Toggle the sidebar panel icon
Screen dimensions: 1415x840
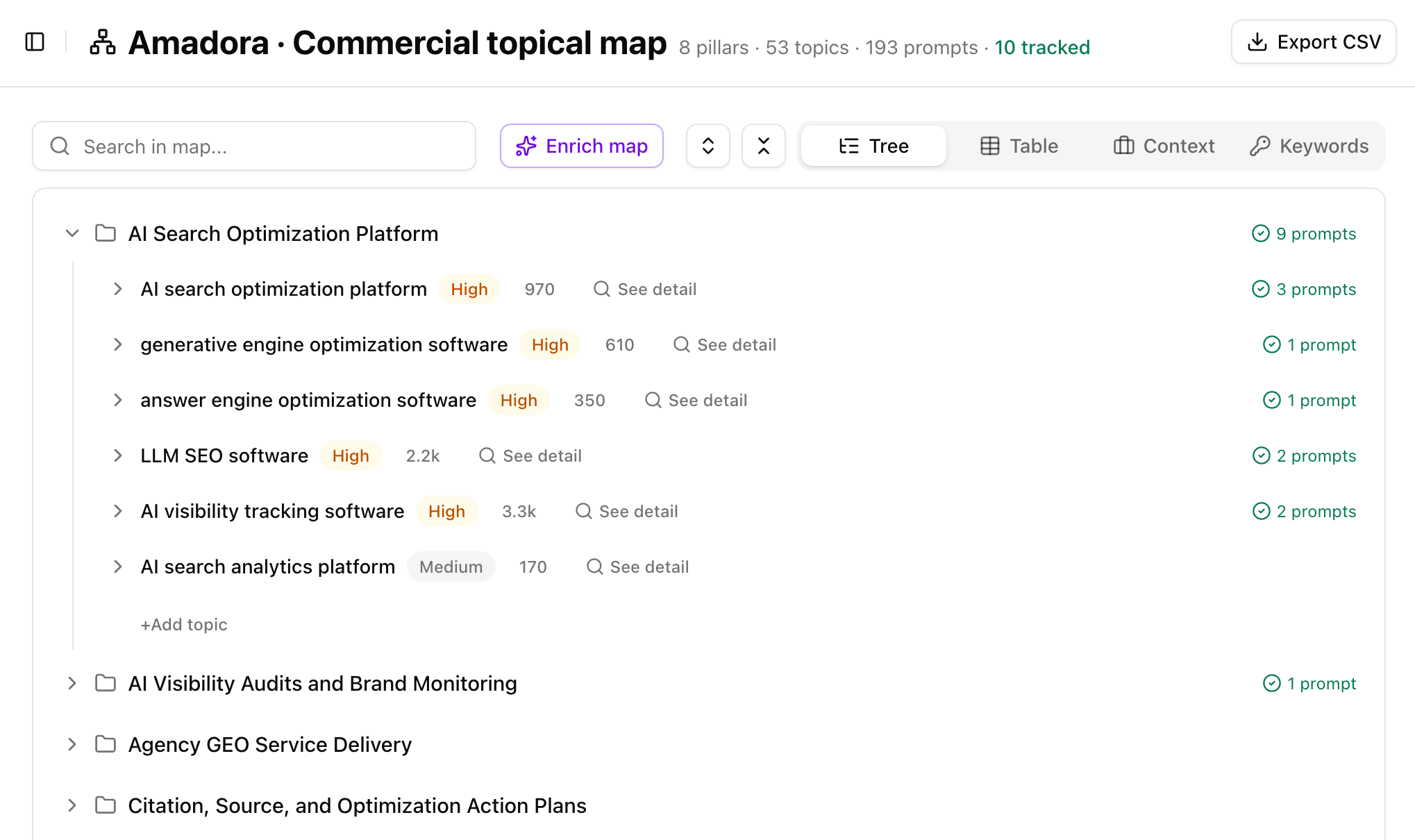point(35,42)
